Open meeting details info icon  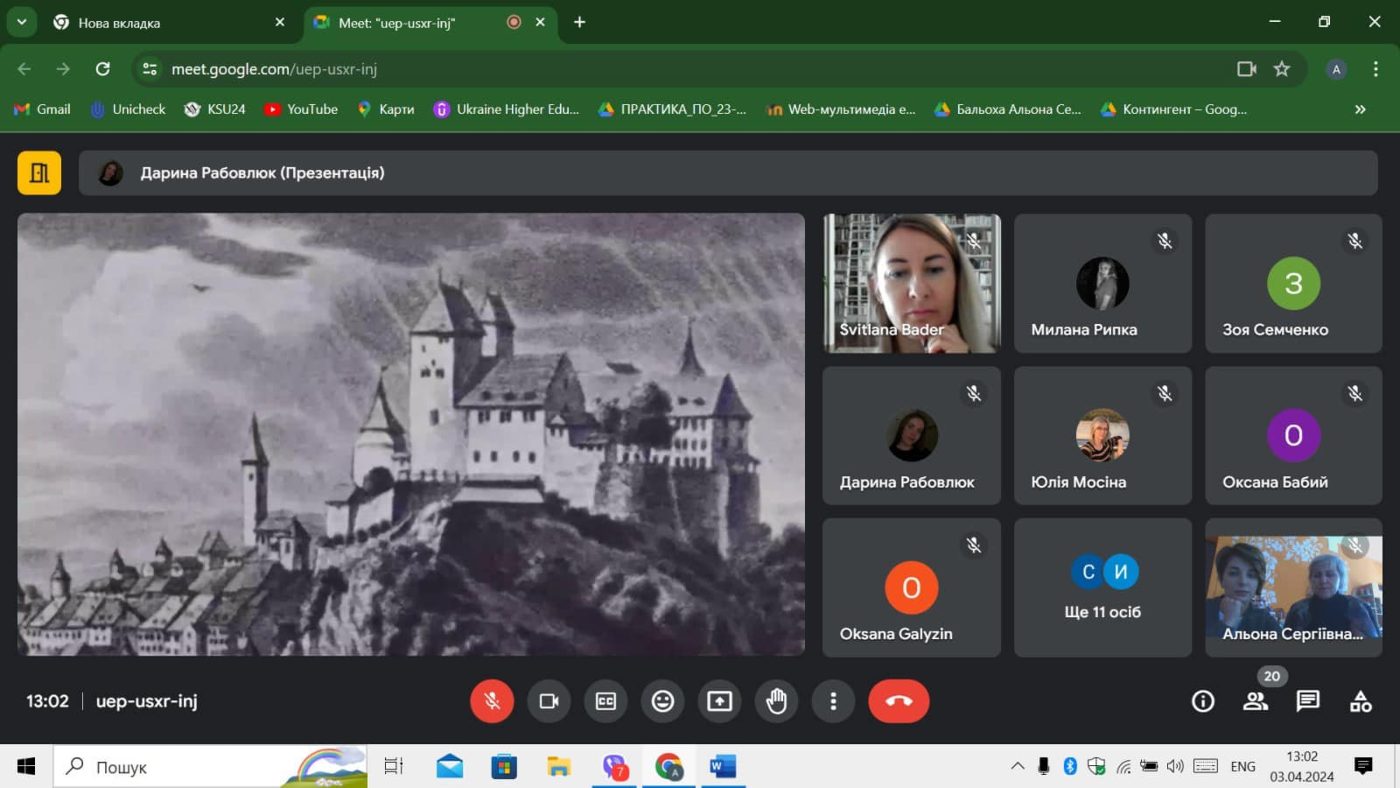coord(1203,701)
